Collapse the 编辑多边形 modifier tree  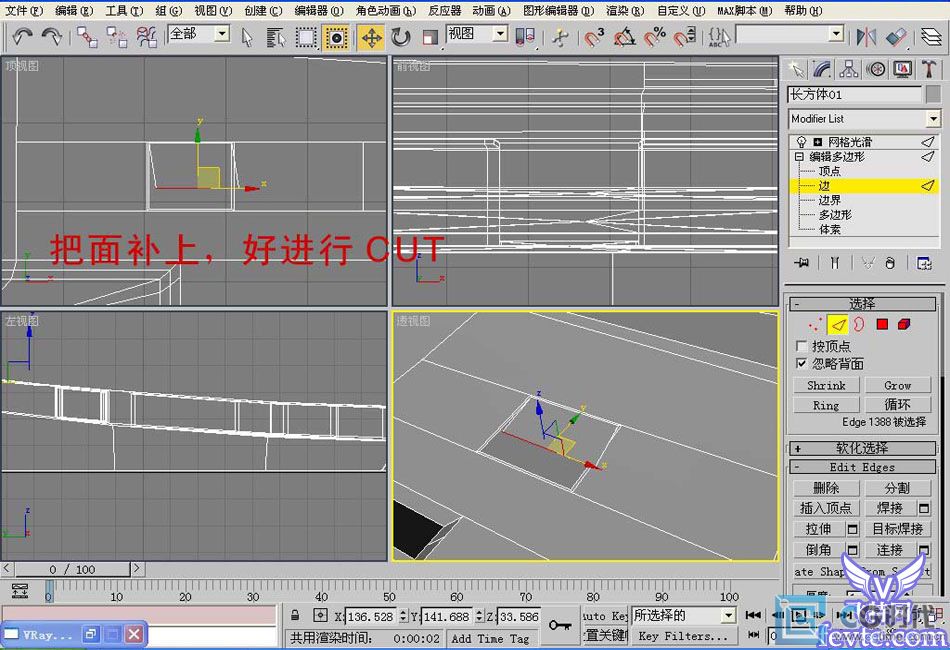(799, 157)
